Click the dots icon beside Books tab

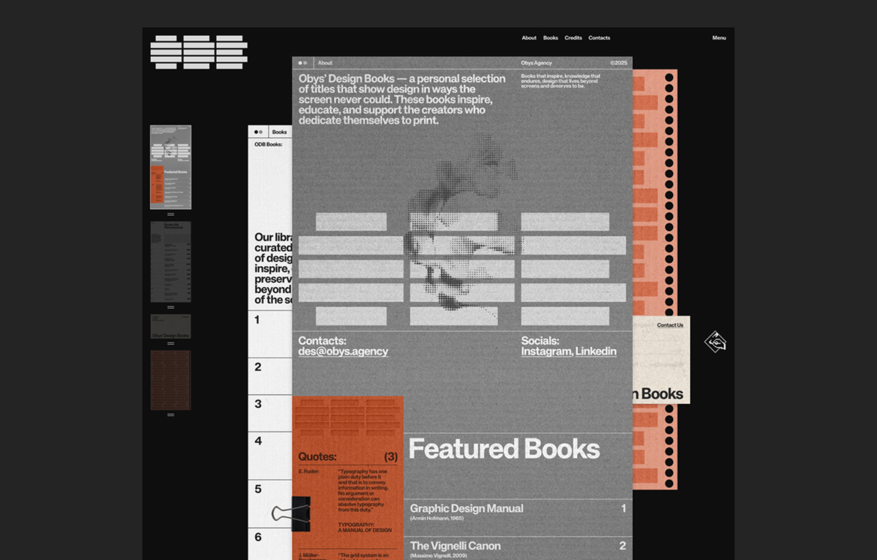(x=258, y=132)
